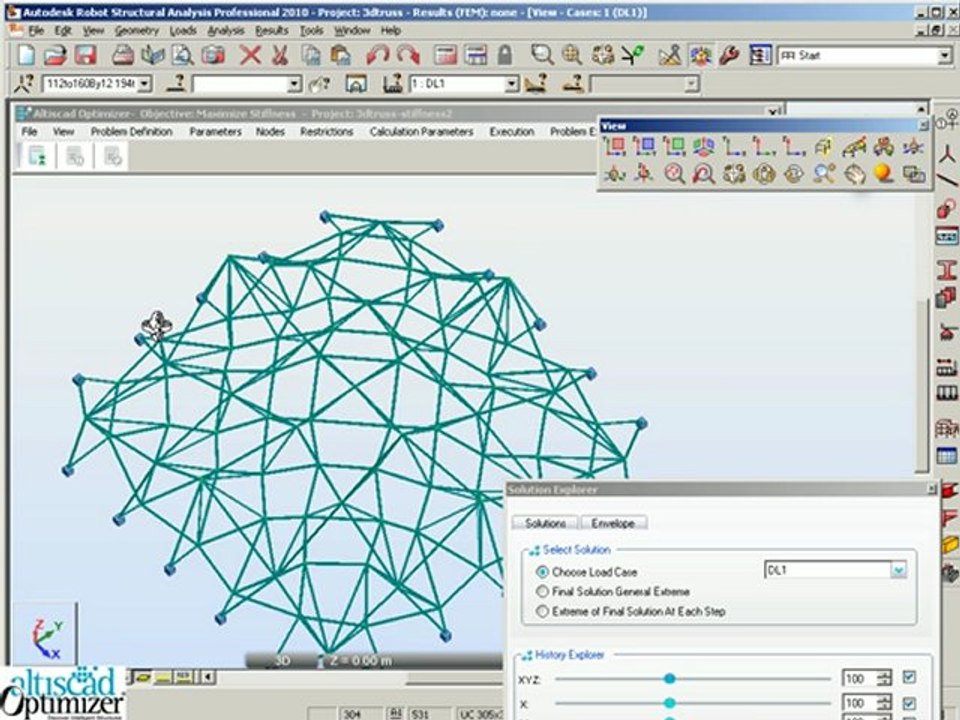Switch to the Envelope tab
This screenshot has height=720, width=960.
pyautogui.click(x=613, y=523)
